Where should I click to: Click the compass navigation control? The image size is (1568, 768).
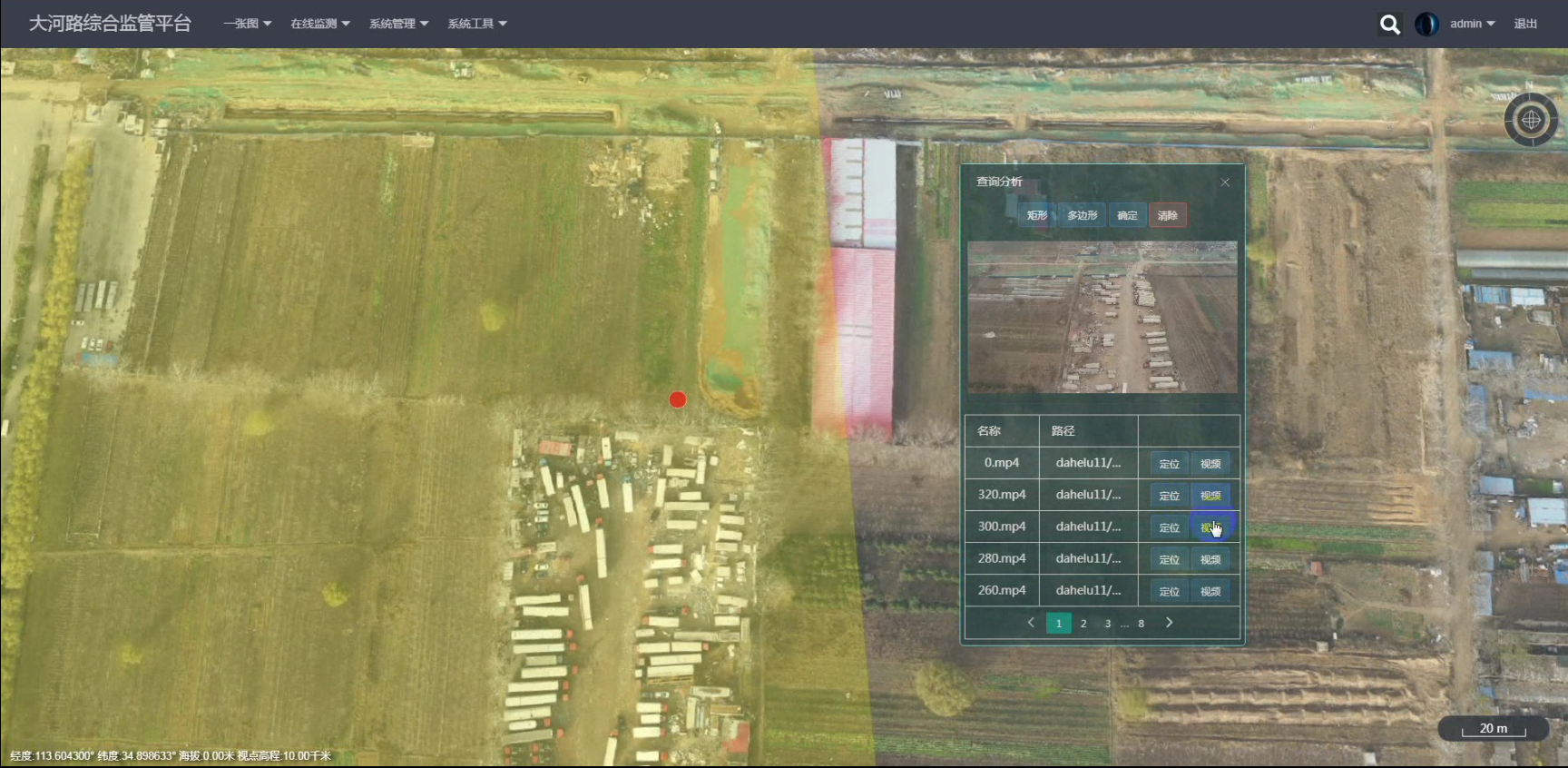pos(1531,120)
